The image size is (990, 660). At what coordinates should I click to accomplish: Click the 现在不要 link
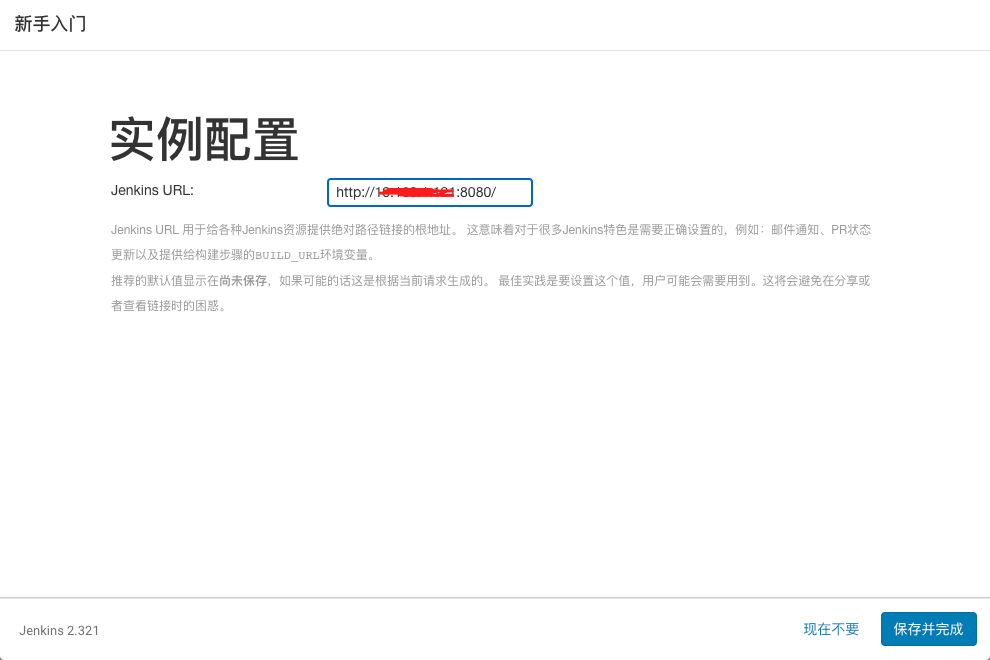[x=831, y=629]
